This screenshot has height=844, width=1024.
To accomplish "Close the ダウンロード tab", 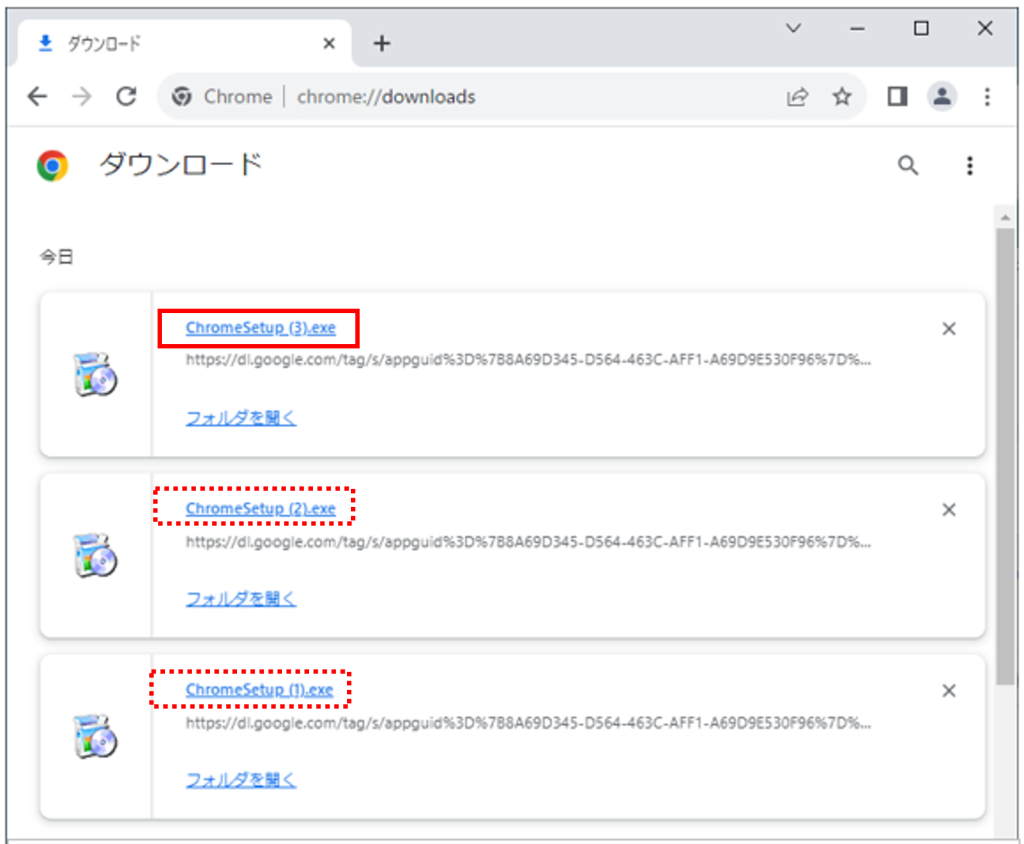I will [x=329, y=43].
